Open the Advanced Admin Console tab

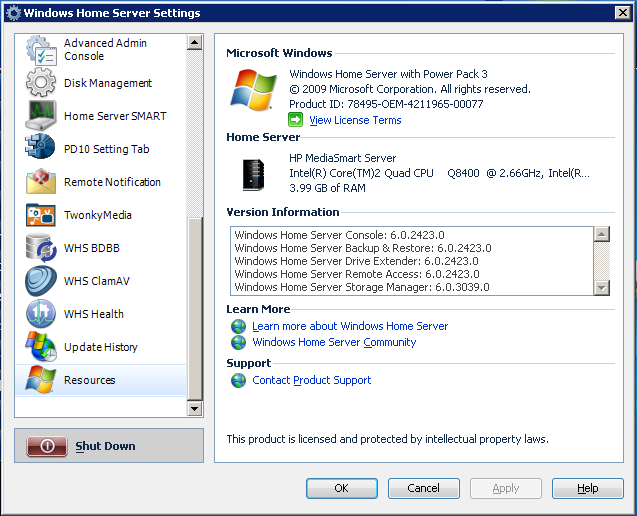(x=101, y=50)
